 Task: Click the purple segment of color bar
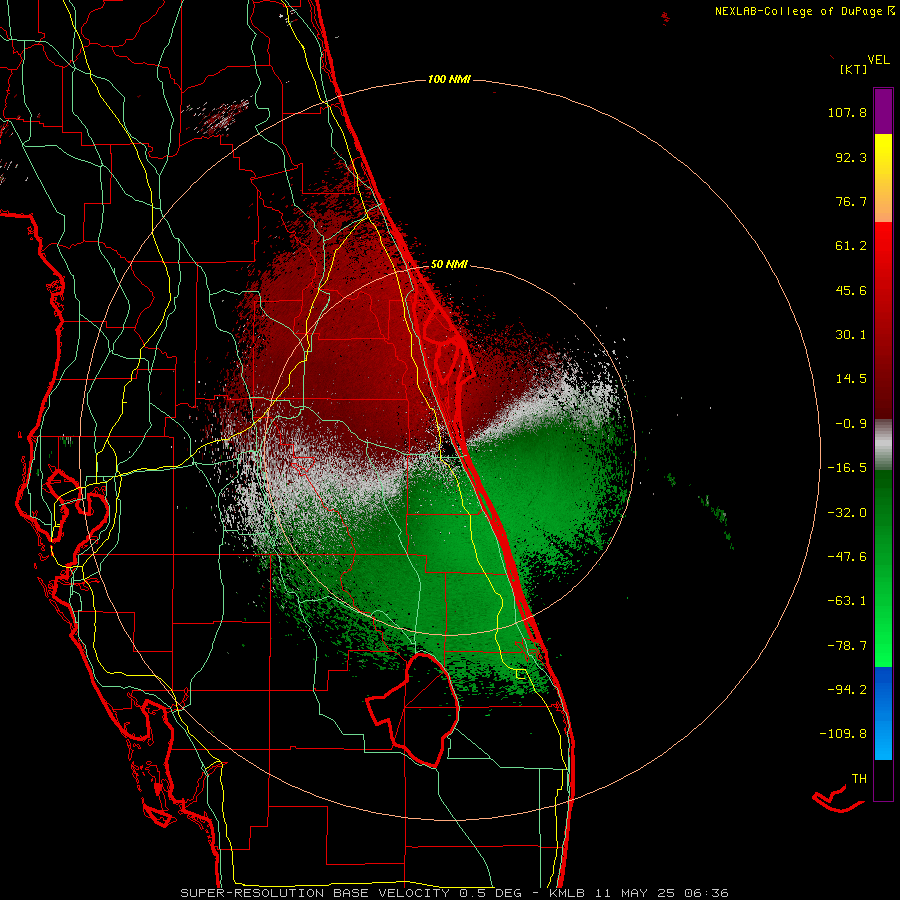tap(883, 111)
